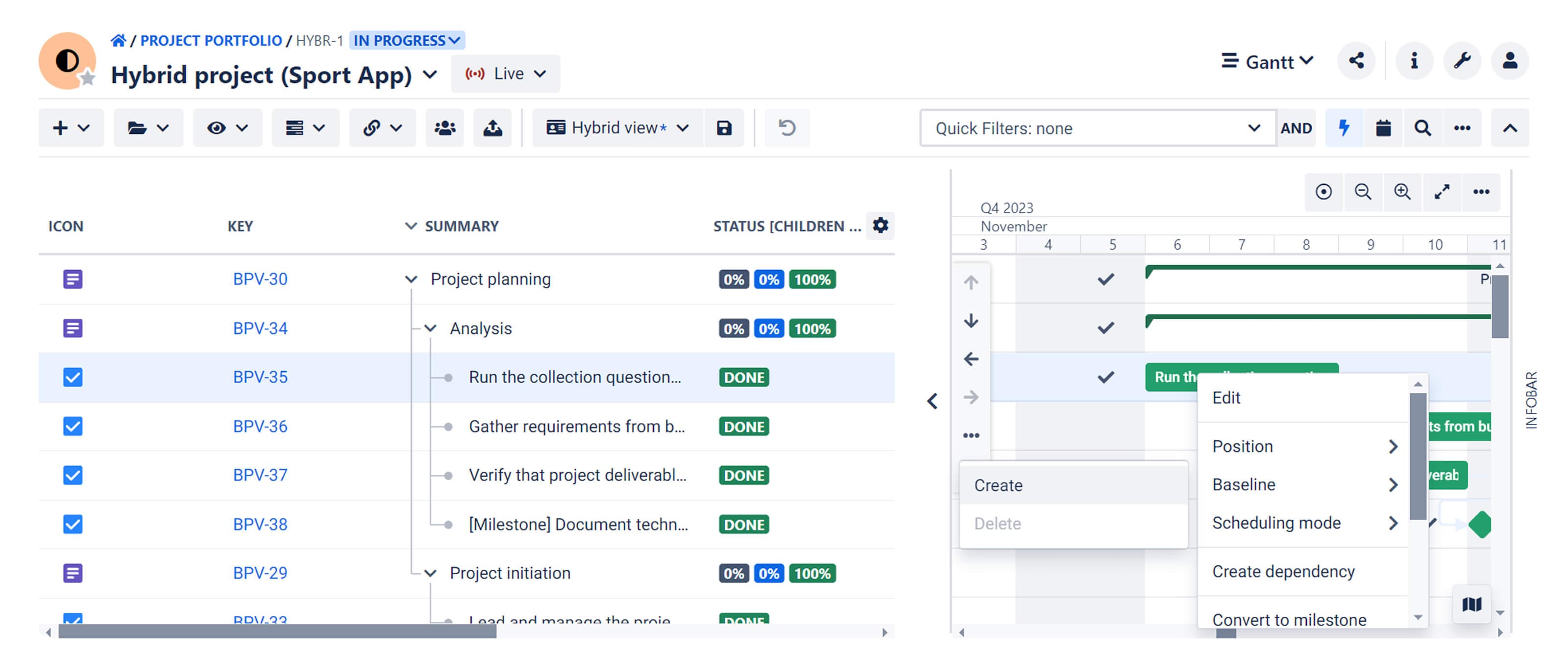Click the green milestone diamond
Image resolution: width=1568 pixels, height=658 pixels.
point(1480,524)
